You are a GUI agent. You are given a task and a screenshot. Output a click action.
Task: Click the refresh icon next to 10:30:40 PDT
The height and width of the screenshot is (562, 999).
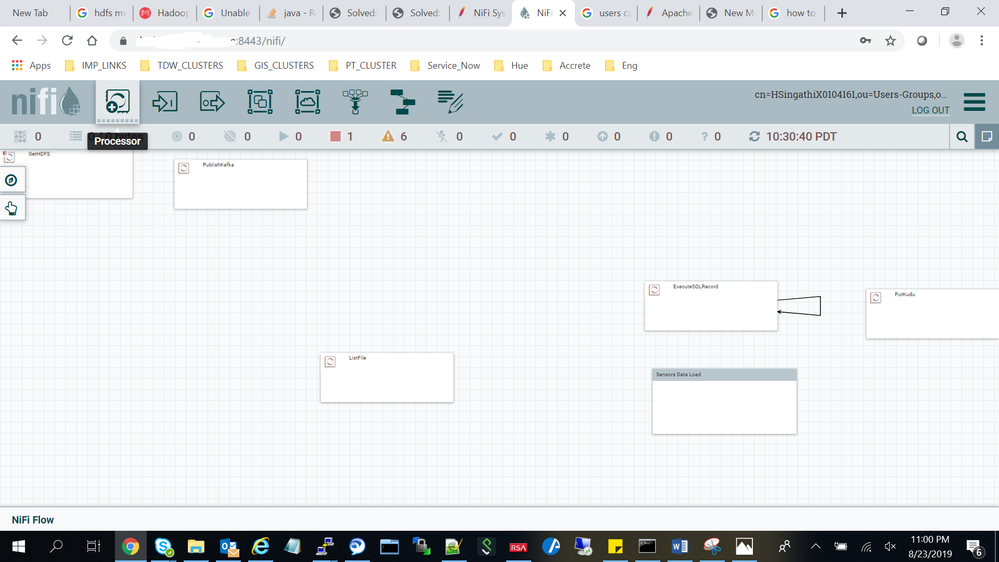(x=754, y=136)
